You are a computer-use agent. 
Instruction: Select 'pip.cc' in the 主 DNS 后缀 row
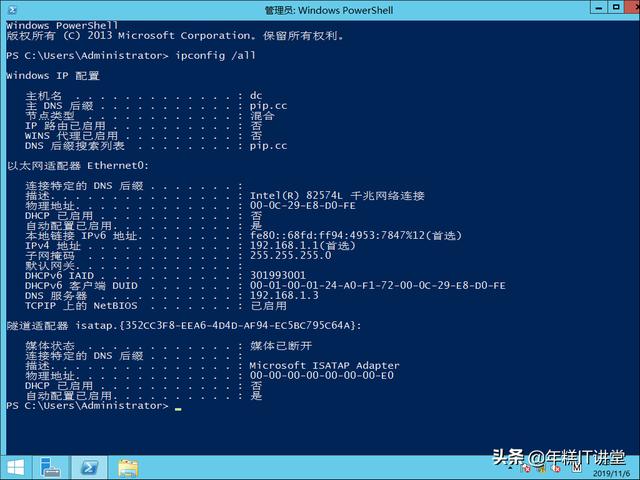[x=269, y=106]
